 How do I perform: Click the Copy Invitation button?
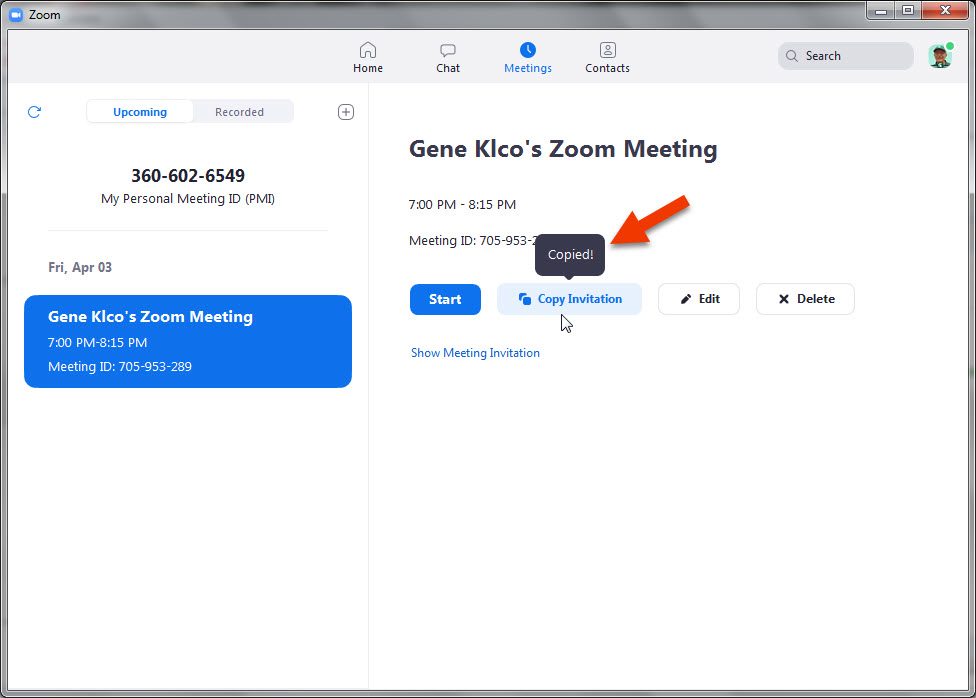click(570, 299)
